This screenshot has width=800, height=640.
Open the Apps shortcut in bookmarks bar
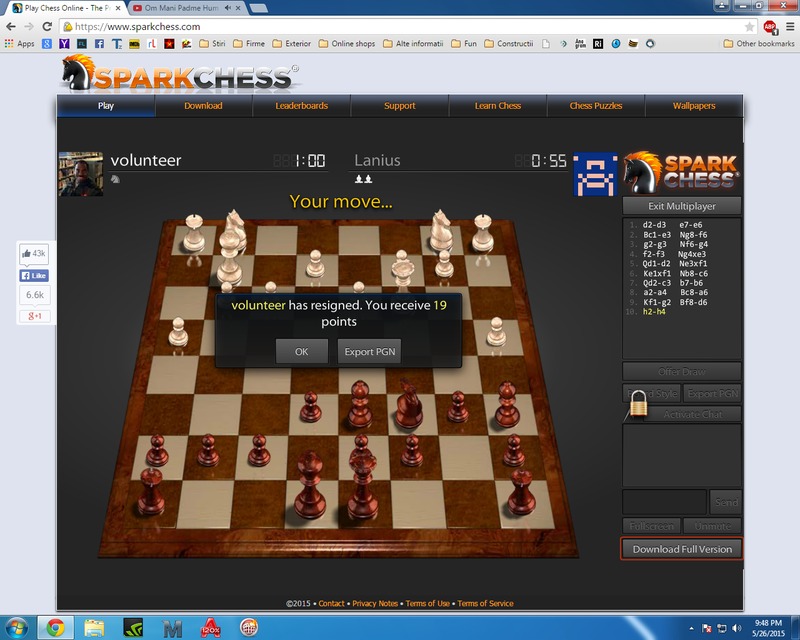[x=19, y=44]
